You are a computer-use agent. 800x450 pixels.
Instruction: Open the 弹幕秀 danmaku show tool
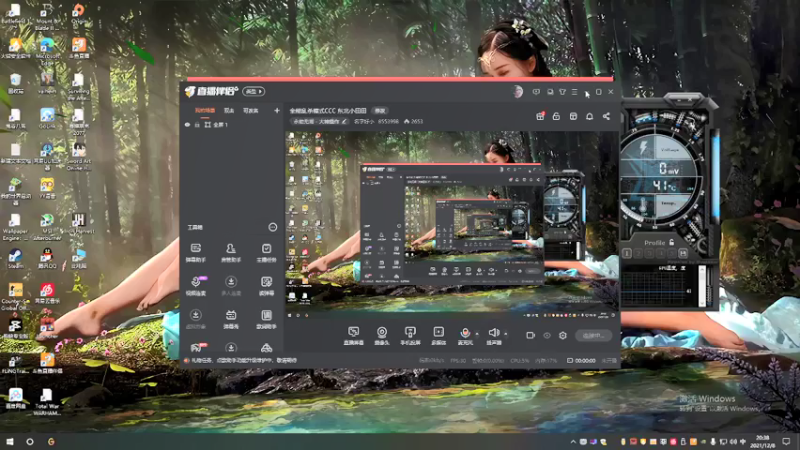(x=231, y=319)
